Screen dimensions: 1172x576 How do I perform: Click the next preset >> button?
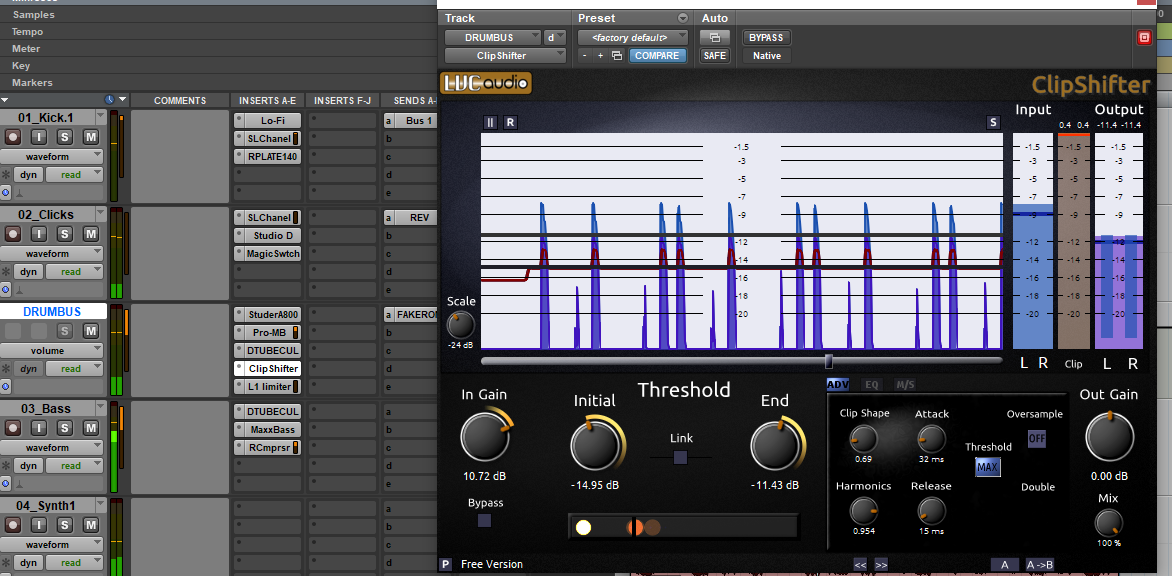coord(880,564)
